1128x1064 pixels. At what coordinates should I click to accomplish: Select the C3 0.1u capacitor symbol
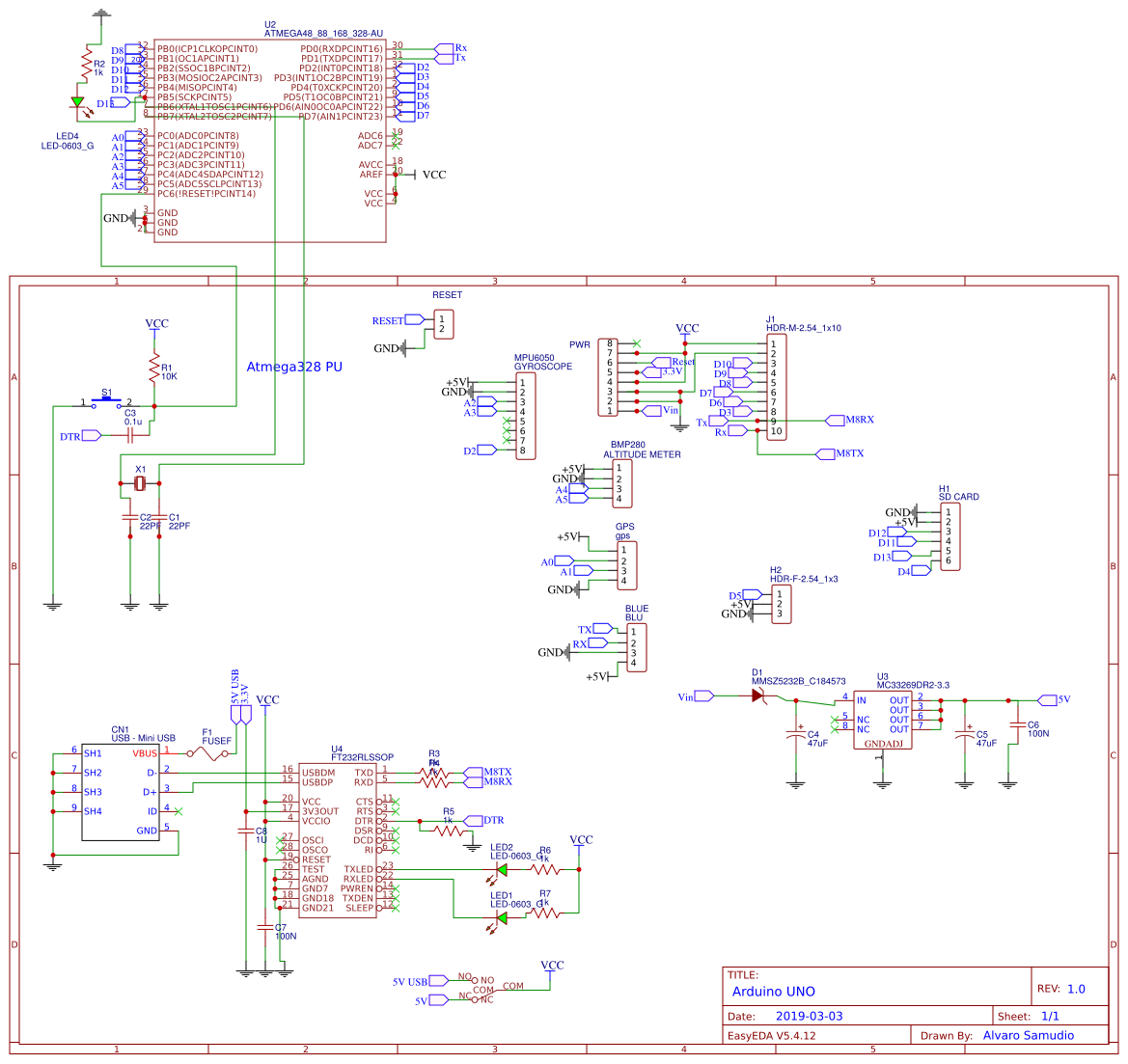(131, 436)
